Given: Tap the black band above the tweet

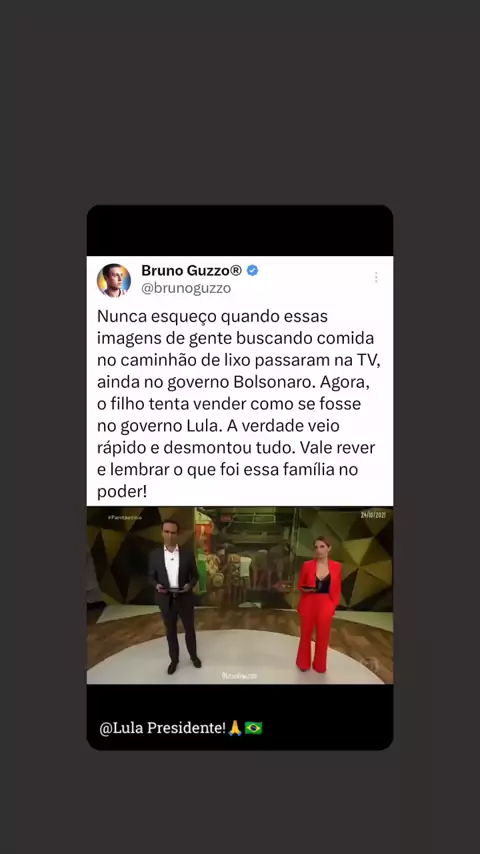Looking at the screenshot, I should point(240,231).
